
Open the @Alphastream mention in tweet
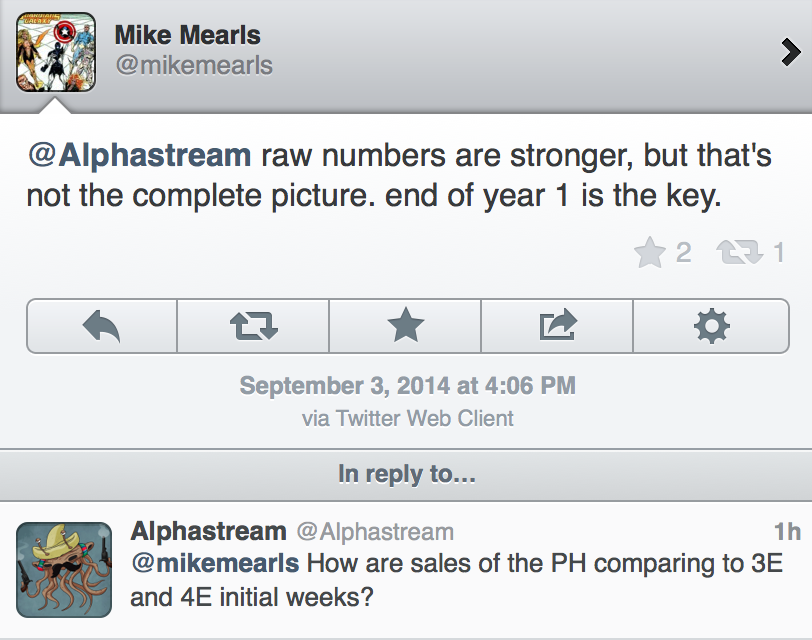pyautogui.click(x=139, y=156)
